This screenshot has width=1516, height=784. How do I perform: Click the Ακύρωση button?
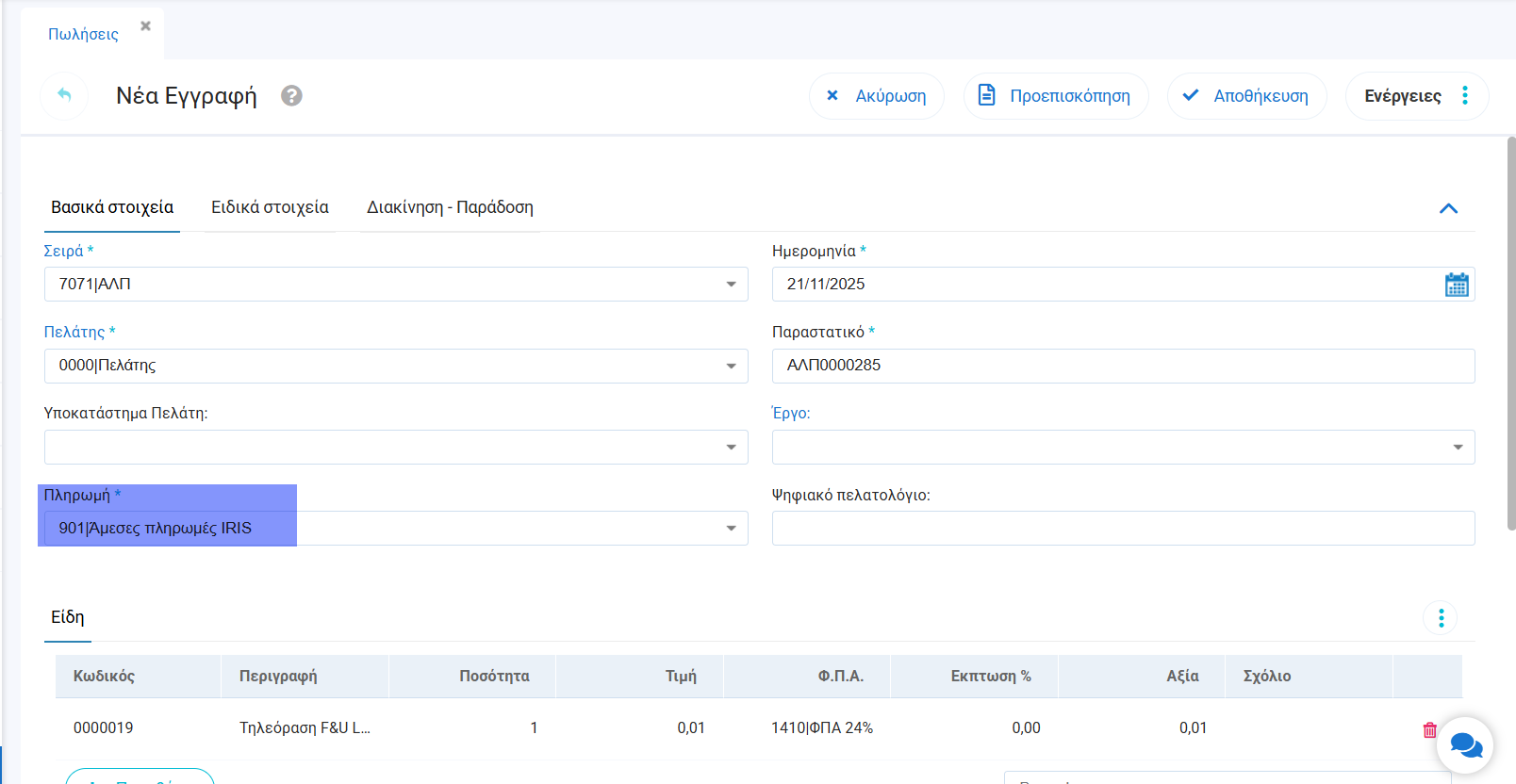[876, 96]
